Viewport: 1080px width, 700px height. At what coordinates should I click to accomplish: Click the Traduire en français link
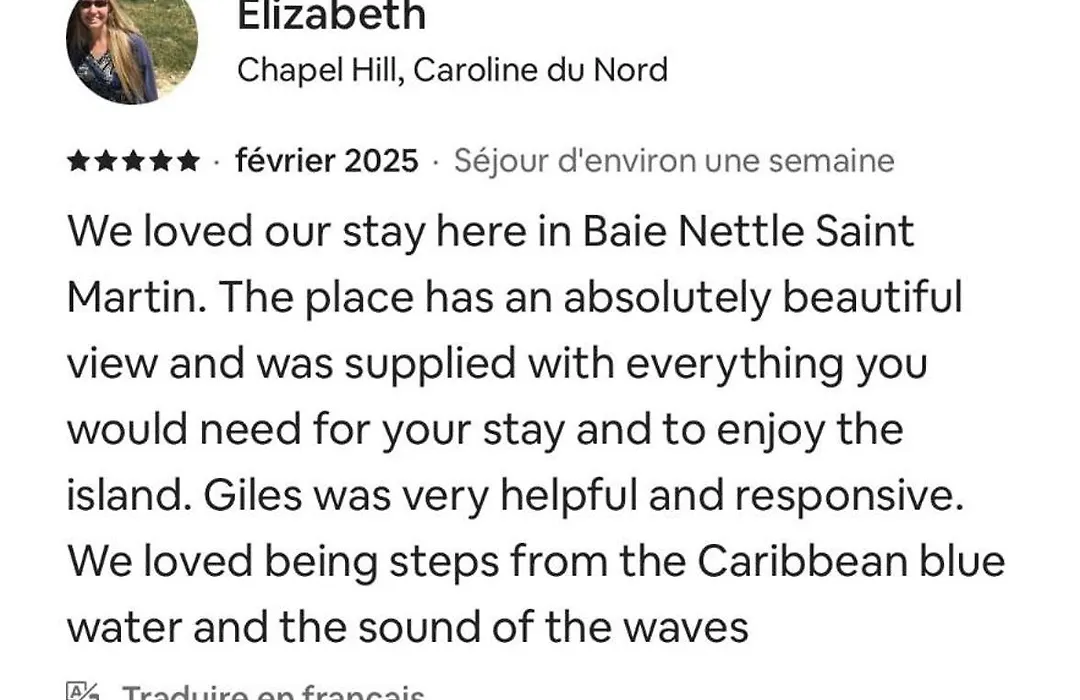click(273, 692)
